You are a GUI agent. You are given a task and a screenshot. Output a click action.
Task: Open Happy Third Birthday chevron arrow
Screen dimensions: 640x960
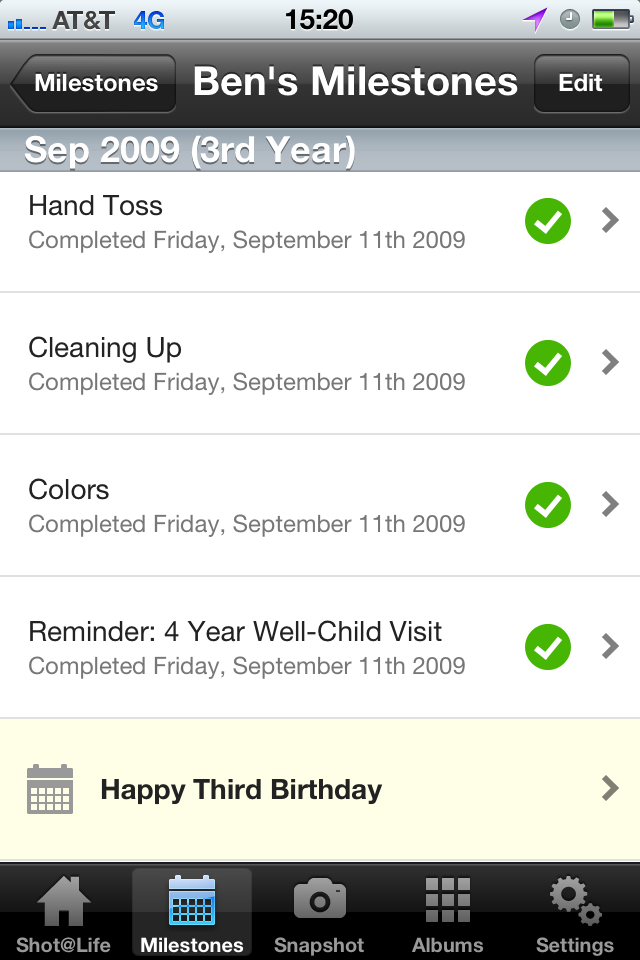[x=610, y=789]
